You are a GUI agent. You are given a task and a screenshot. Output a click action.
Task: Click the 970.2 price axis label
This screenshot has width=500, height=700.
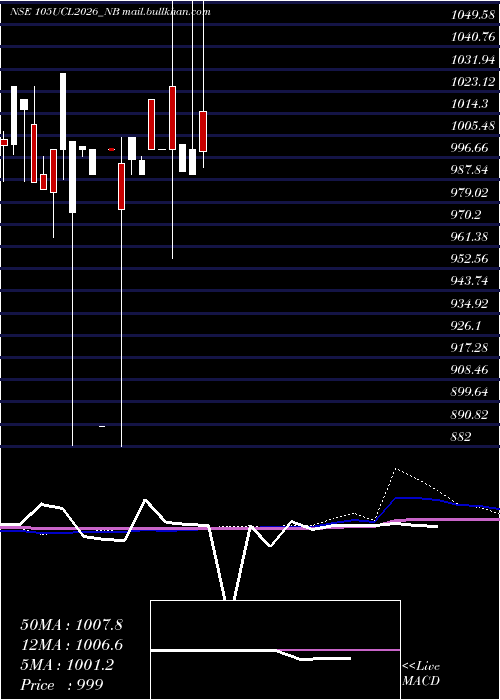466,215
